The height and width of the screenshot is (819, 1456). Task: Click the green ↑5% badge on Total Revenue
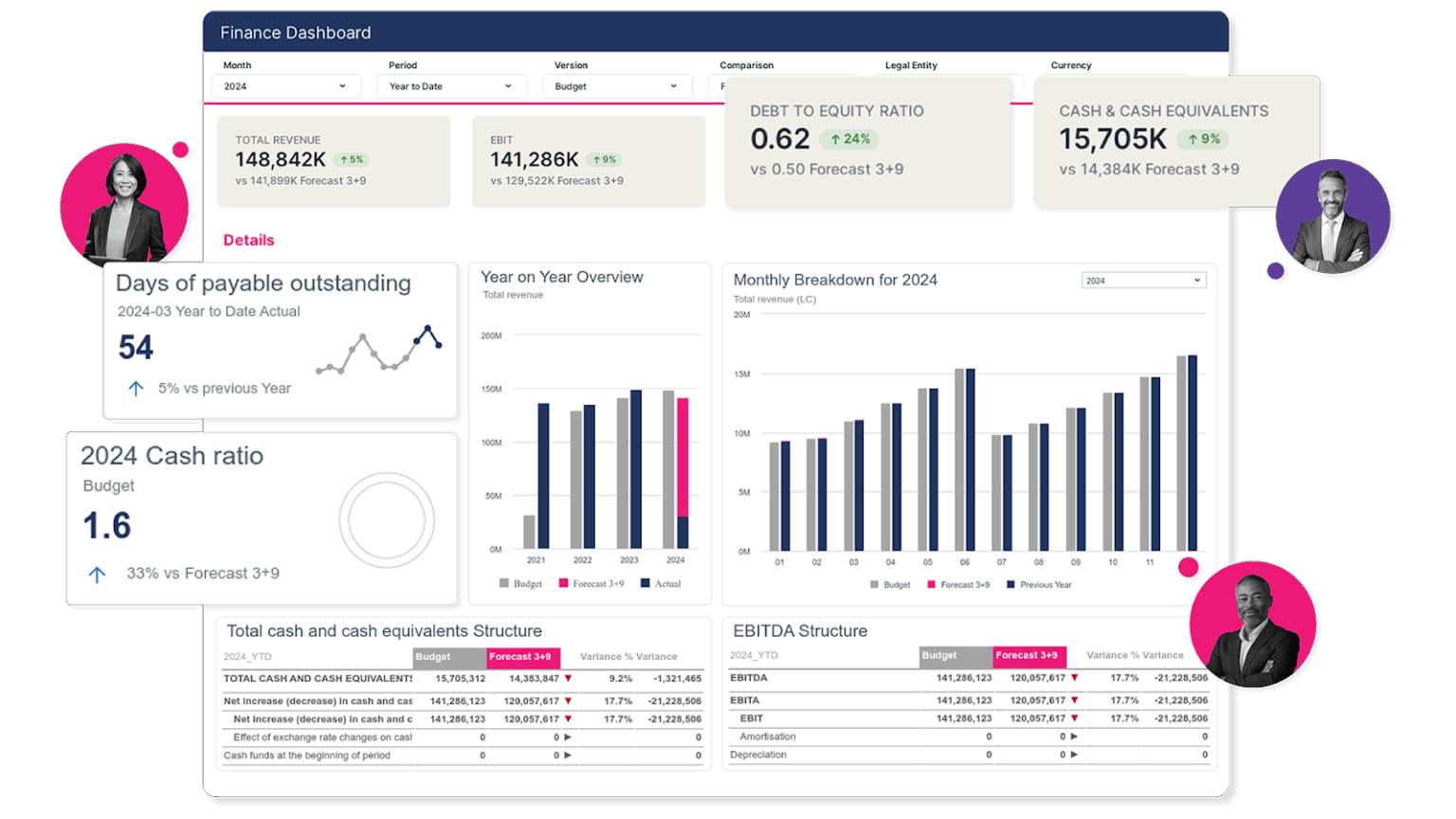(x=349, y=159)
